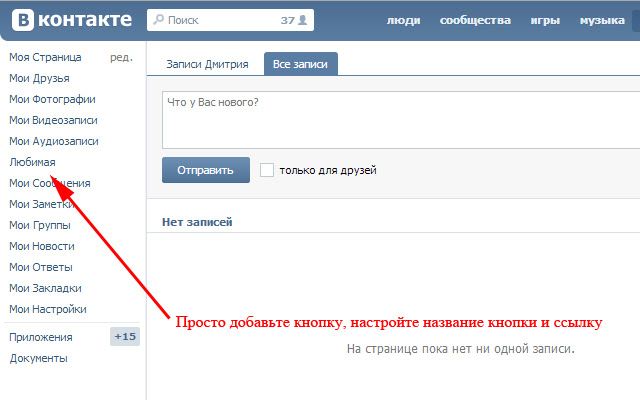Image resolution: width=640 pixels, height=400 pixels.
Task: Click the search magnifier icon
Action: (x=159, y=20)
